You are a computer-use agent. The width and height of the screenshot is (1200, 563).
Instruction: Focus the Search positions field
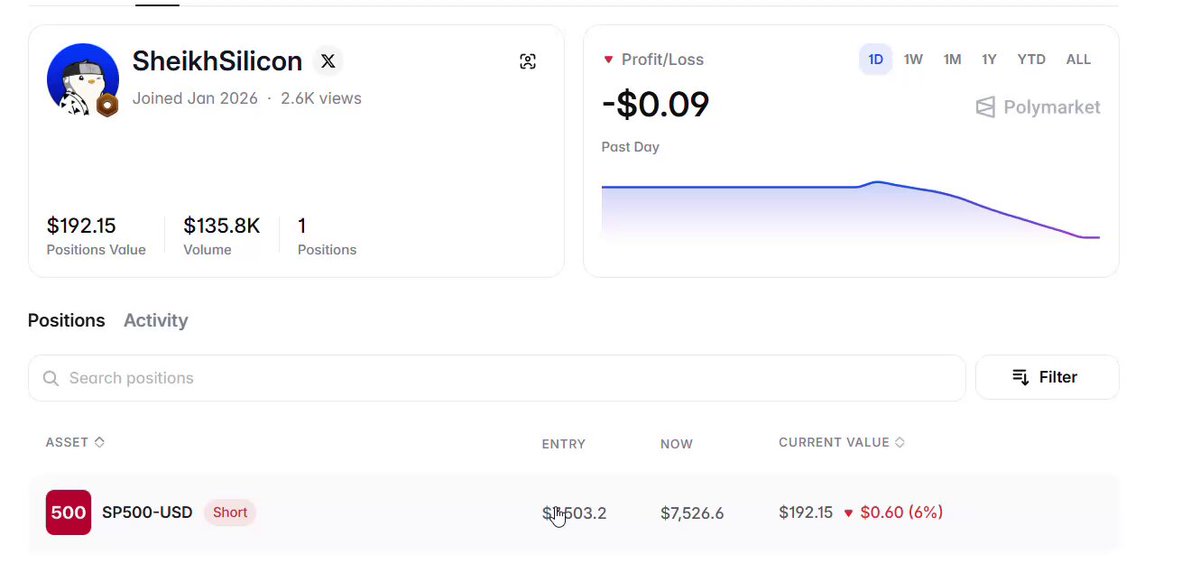496,378
